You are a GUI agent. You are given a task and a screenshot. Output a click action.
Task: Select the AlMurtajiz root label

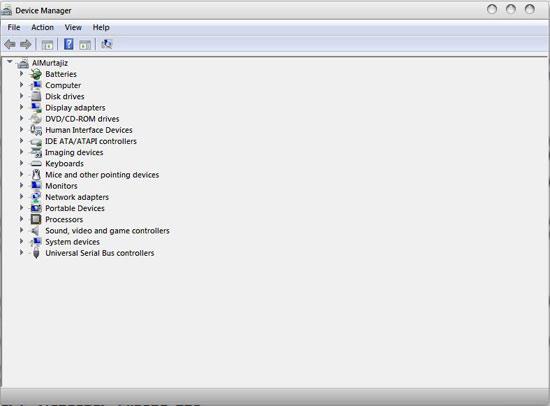pyautogui.click(x=50, y=63)
